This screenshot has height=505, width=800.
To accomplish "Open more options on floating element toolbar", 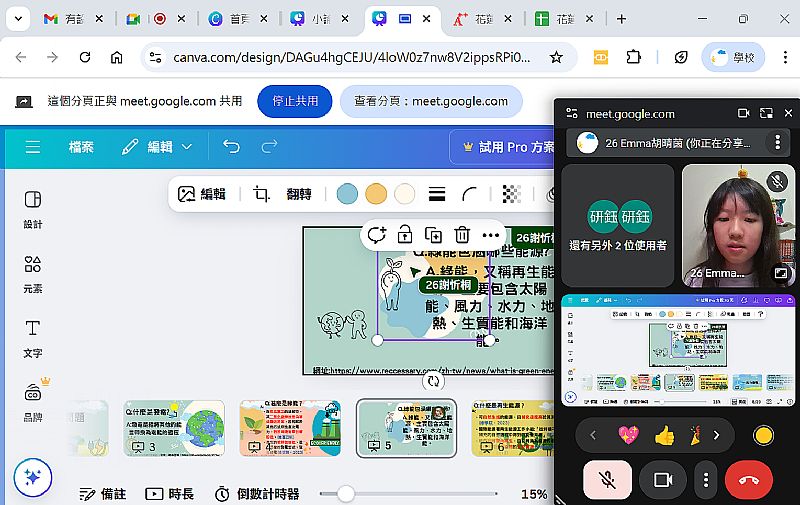I will (x=490, y=235).
